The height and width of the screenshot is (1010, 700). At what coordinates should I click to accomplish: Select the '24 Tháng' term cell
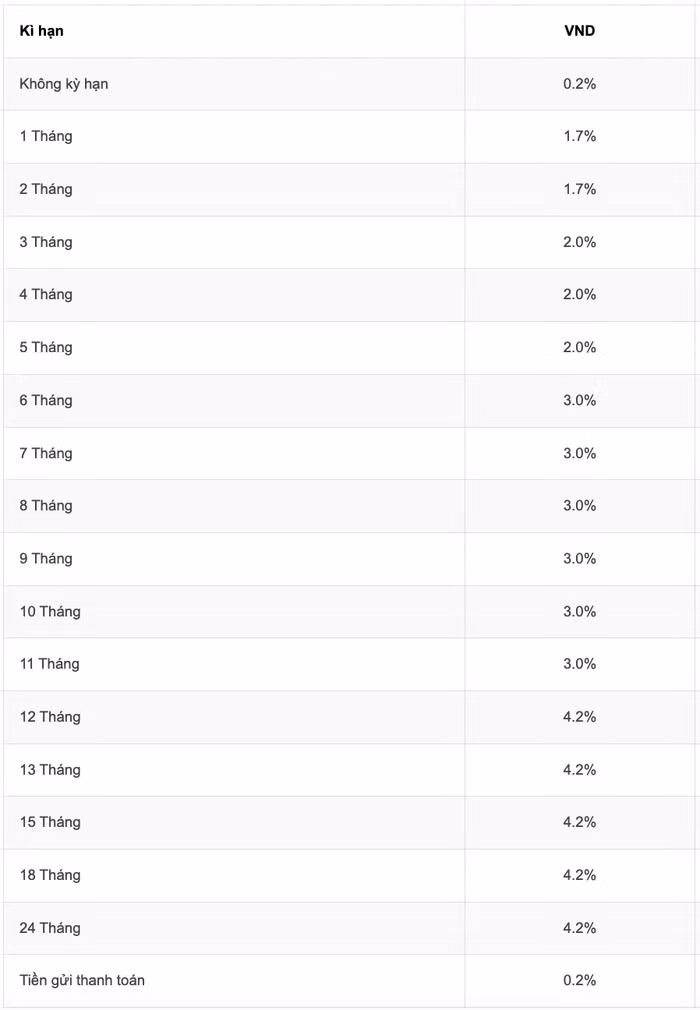(50, 928)
